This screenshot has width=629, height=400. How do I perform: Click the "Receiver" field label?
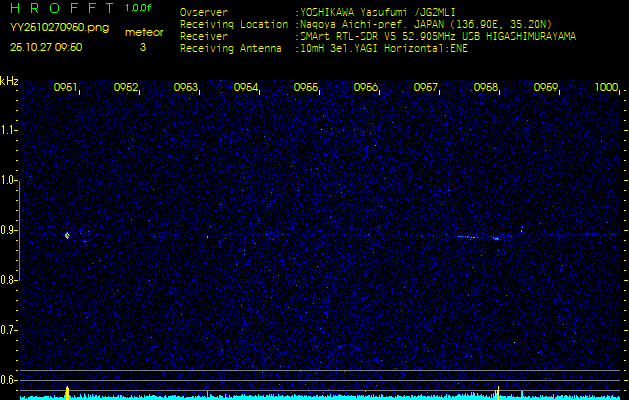click(x=204, y=37)
